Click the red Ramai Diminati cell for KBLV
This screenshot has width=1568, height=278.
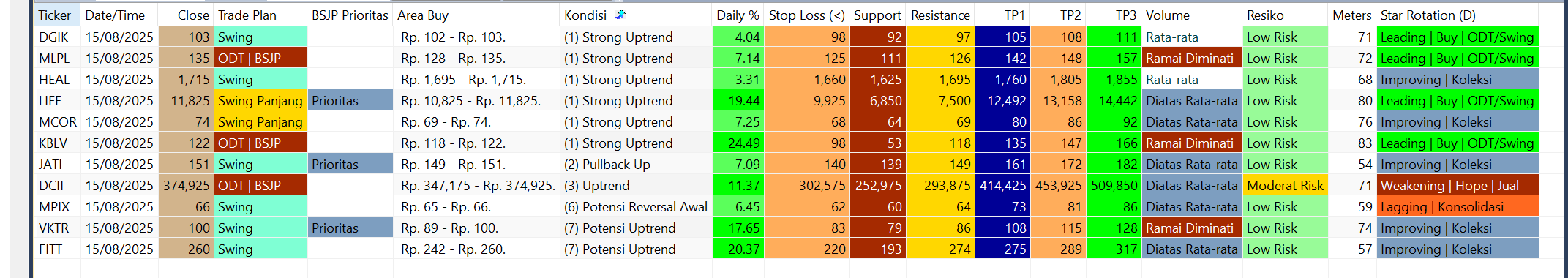coord(1193,143)
